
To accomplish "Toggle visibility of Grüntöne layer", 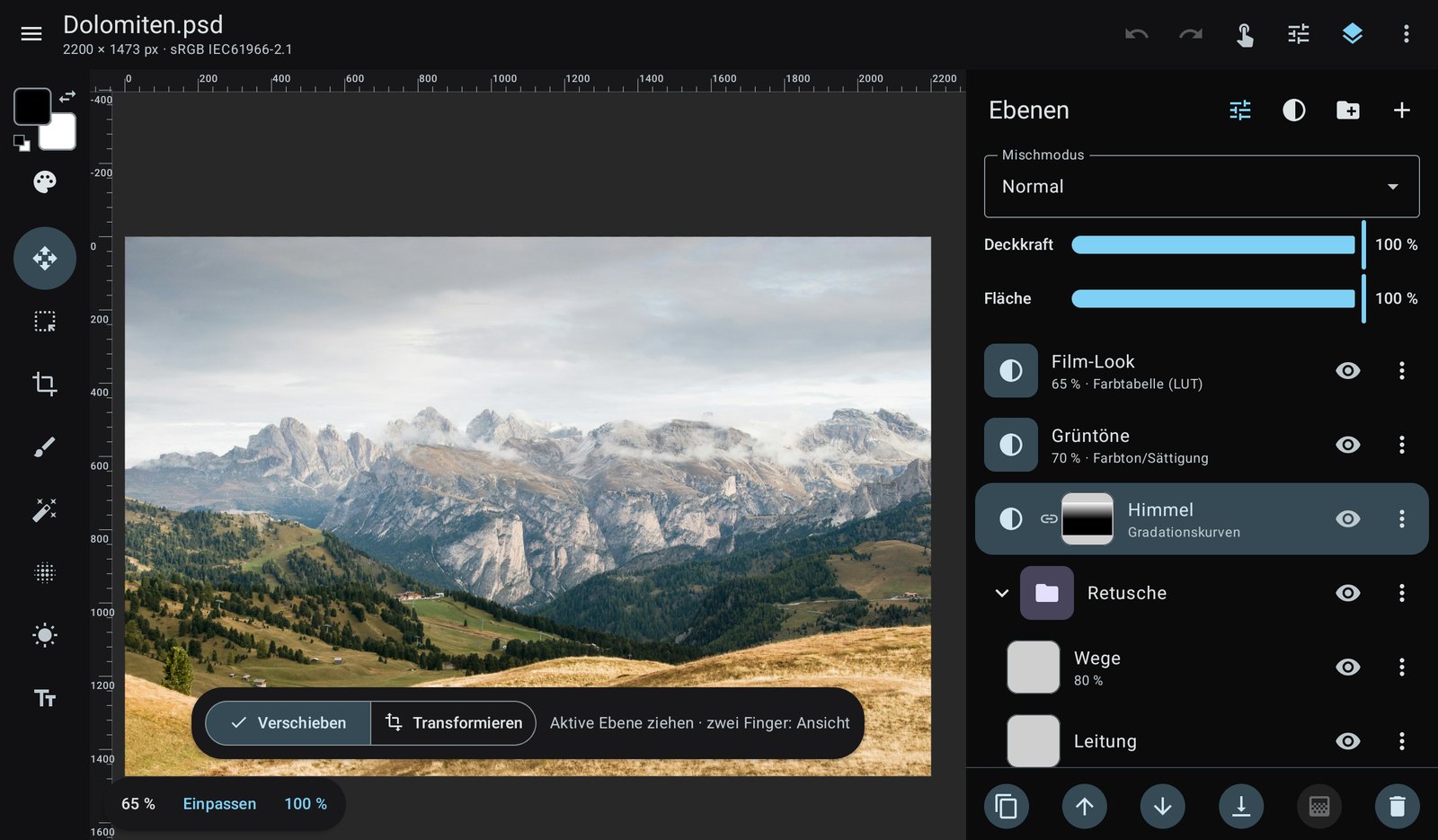I will [1347, 445].
